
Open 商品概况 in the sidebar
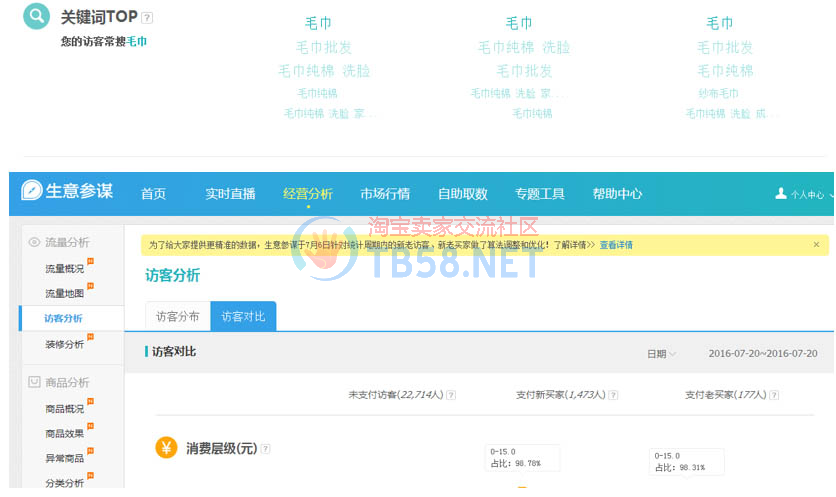(x=65, y=409)
